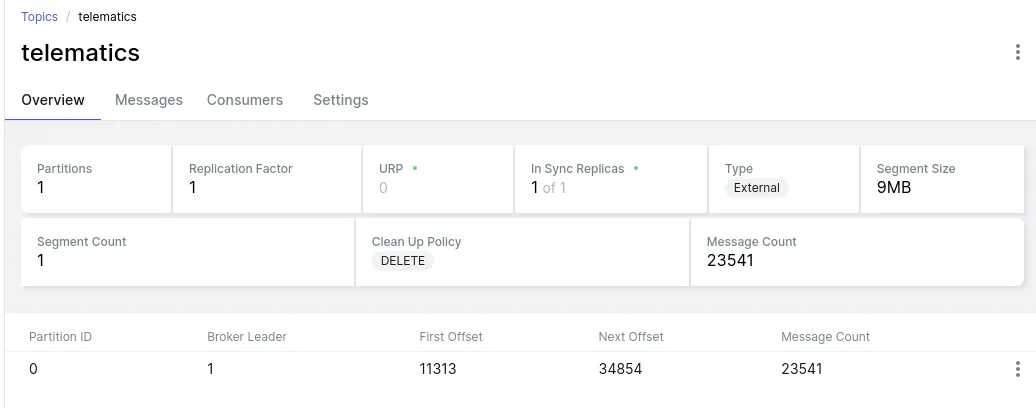Click the URP green status dot
The width and height of the screenshot is (1036, 408).
415,168
